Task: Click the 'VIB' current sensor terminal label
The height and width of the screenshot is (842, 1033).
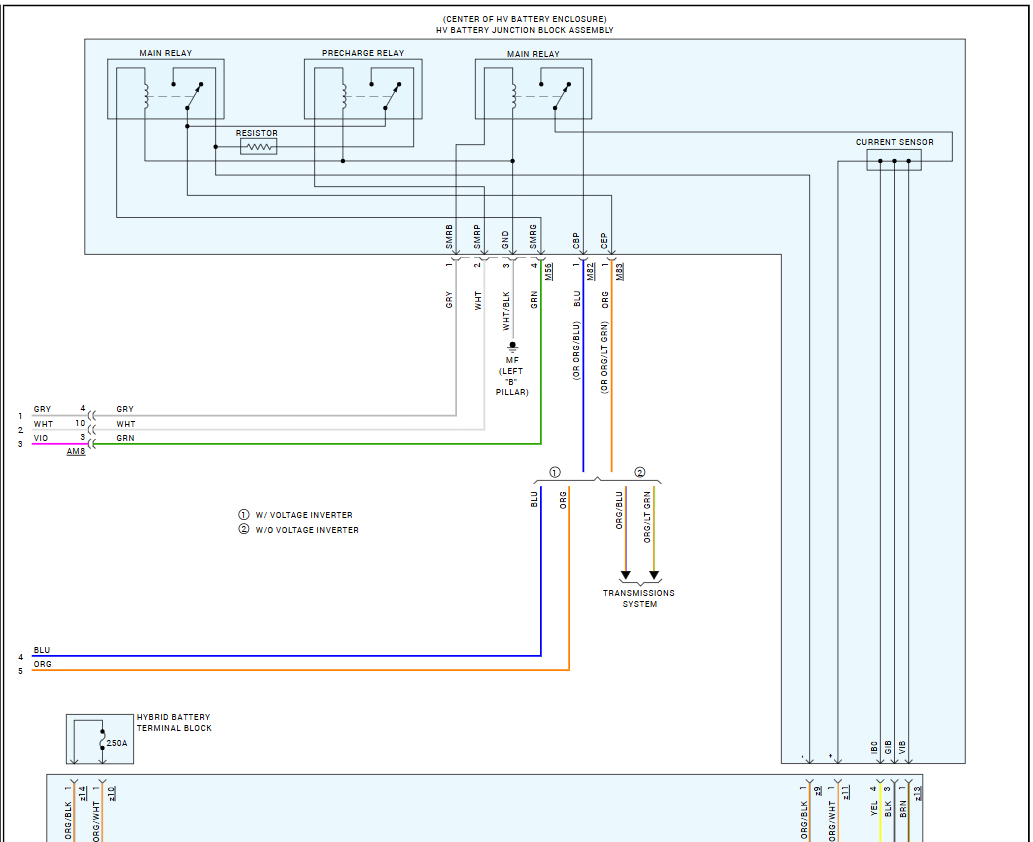Action: [x=903, y=748]
